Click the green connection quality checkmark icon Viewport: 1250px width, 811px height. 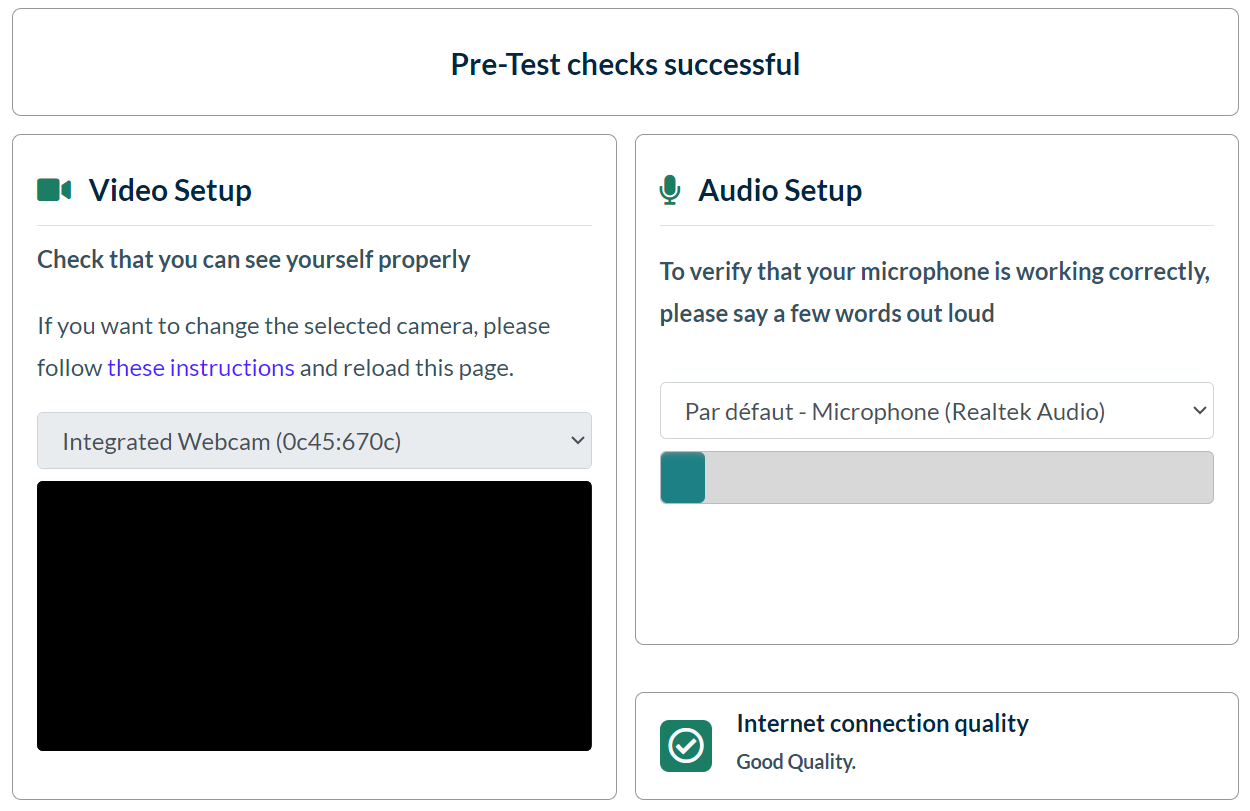pyautogui.click(x=685, y=745)
